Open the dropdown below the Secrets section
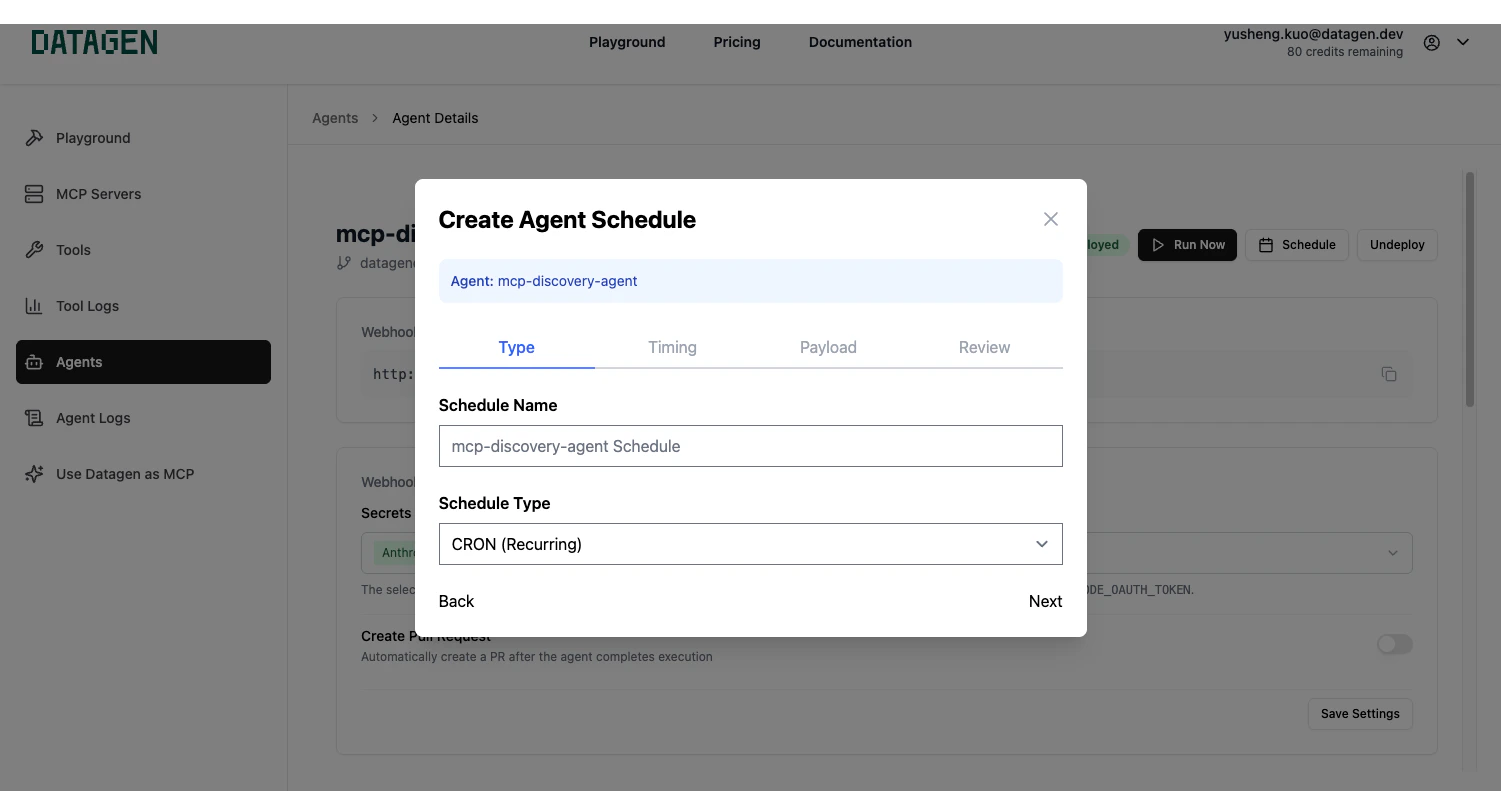The height and width of the screenshot is (791, 1501). coord(1393,552)
